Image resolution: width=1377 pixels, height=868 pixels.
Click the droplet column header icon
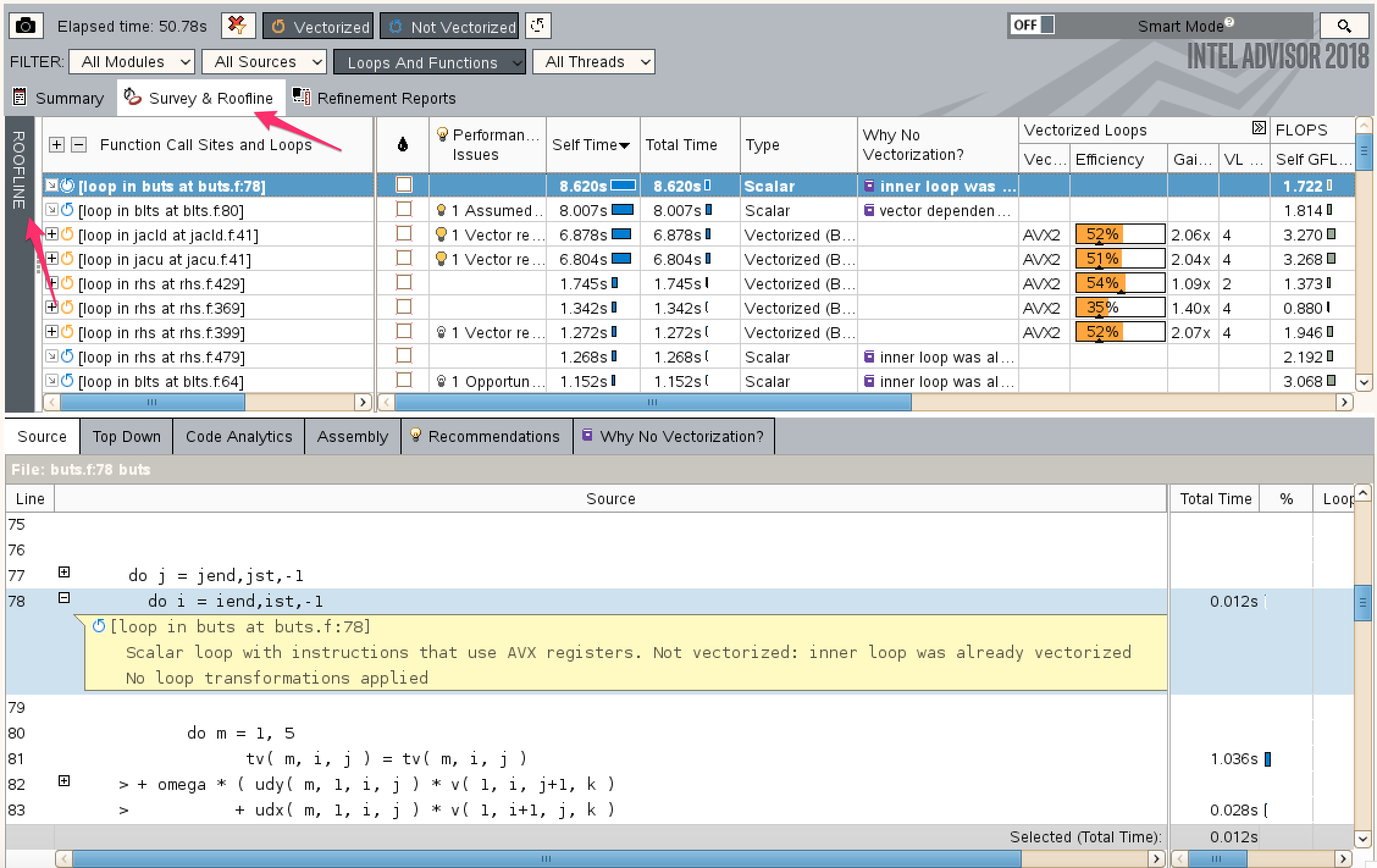pos(402,145)
